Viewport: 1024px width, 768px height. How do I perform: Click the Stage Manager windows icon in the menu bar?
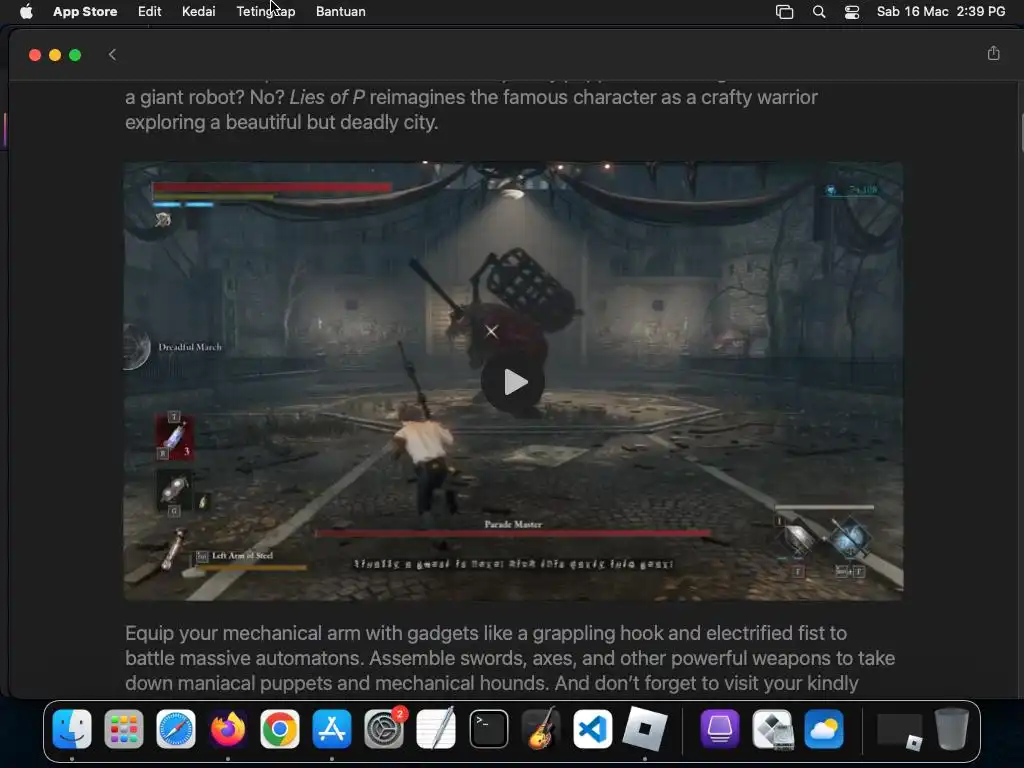point(784,12)
